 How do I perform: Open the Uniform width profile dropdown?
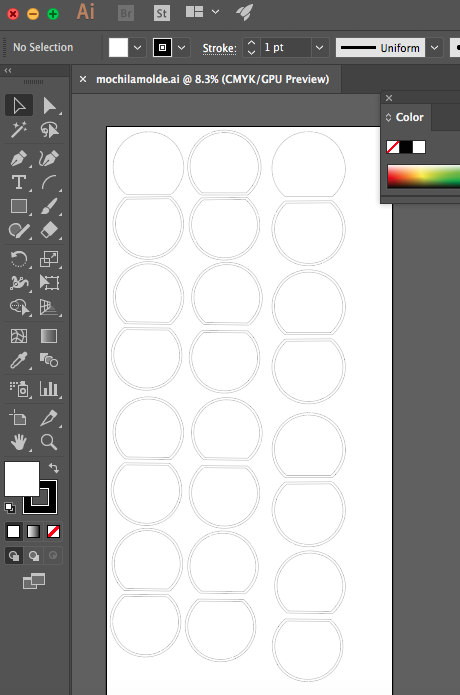(435, 47)
